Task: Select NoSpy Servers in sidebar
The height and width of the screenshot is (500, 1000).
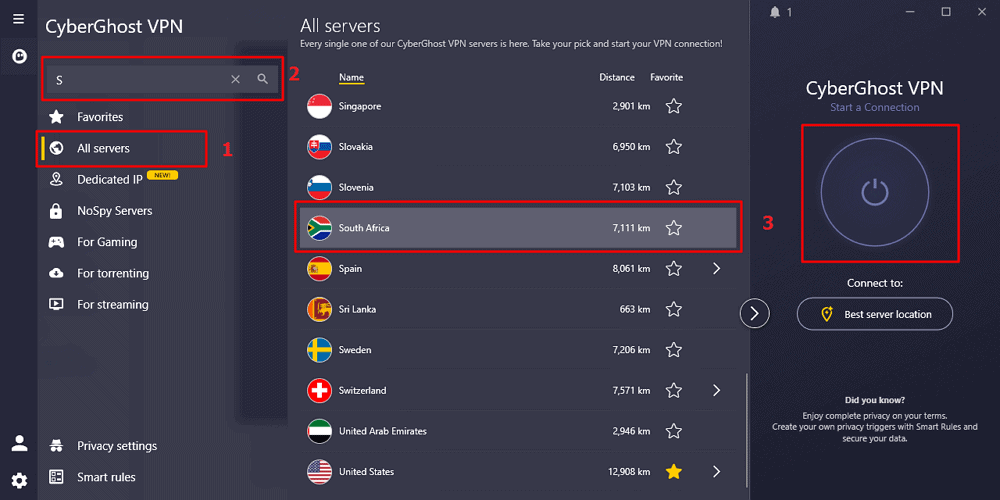Action: pyautogui.click(x=114, y=211)
